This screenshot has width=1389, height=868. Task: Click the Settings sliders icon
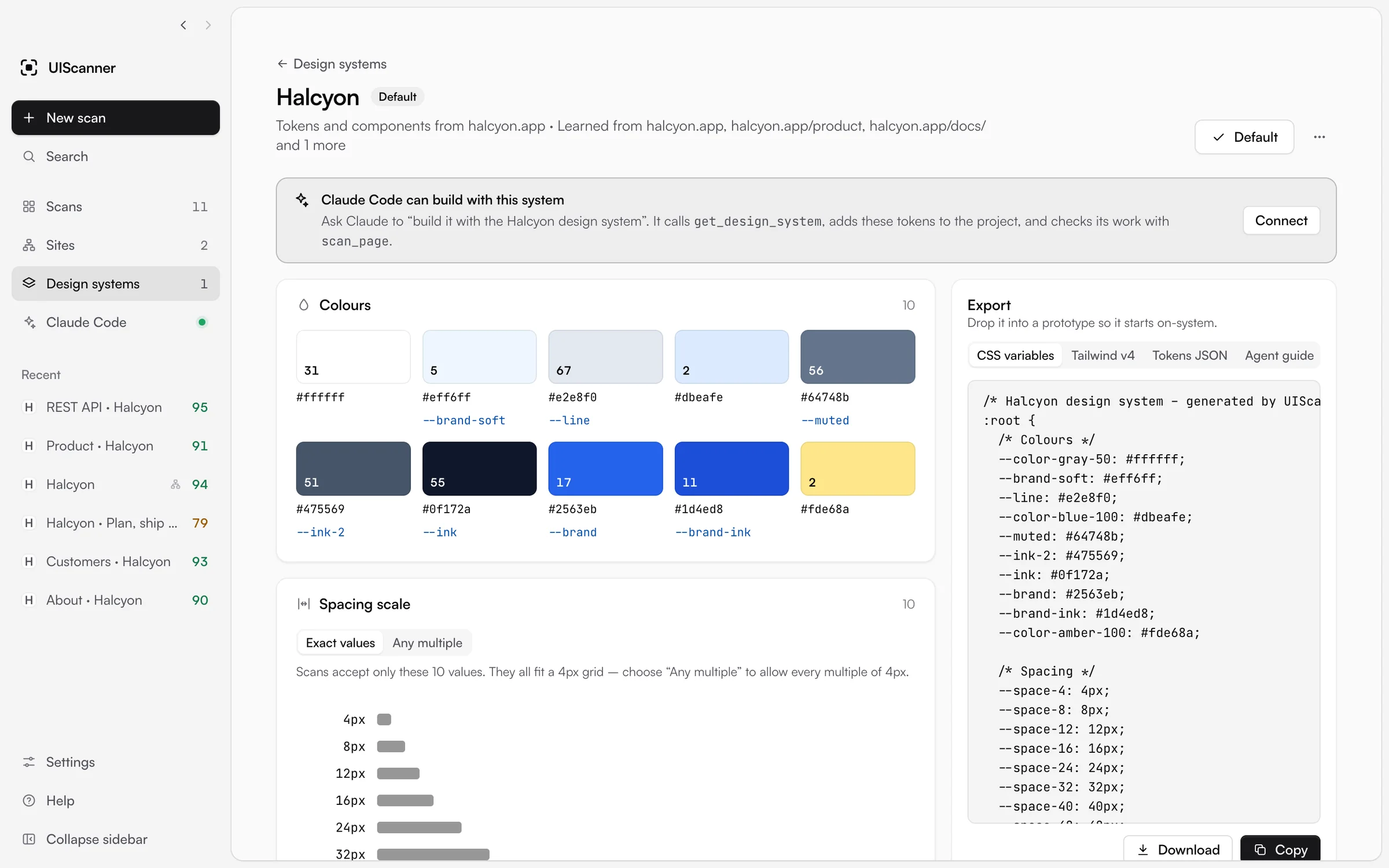(29, 762)
